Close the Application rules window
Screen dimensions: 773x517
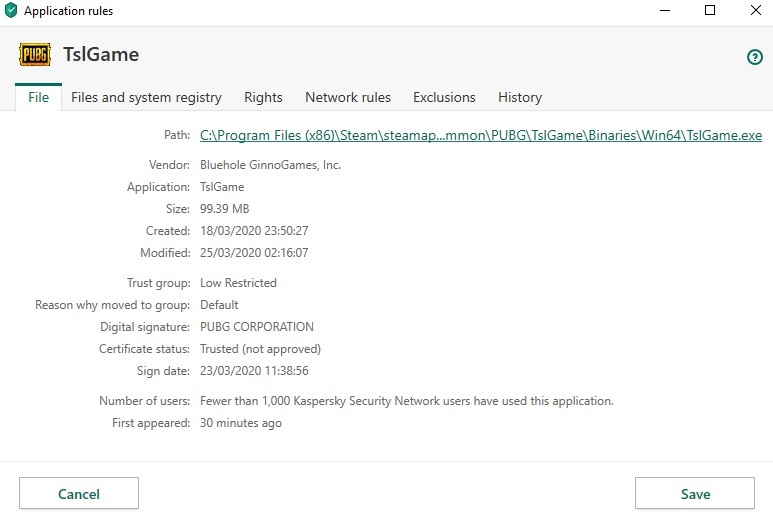[755, 10]
